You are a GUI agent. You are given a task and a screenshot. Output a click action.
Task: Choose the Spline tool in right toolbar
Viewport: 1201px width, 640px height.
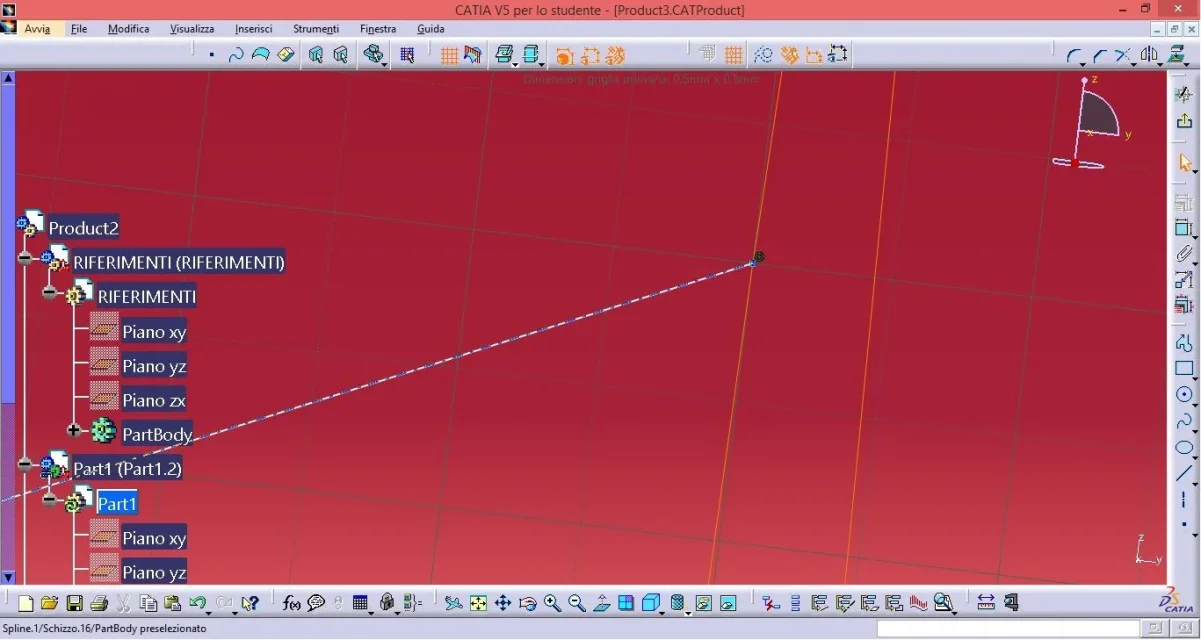1185,421
